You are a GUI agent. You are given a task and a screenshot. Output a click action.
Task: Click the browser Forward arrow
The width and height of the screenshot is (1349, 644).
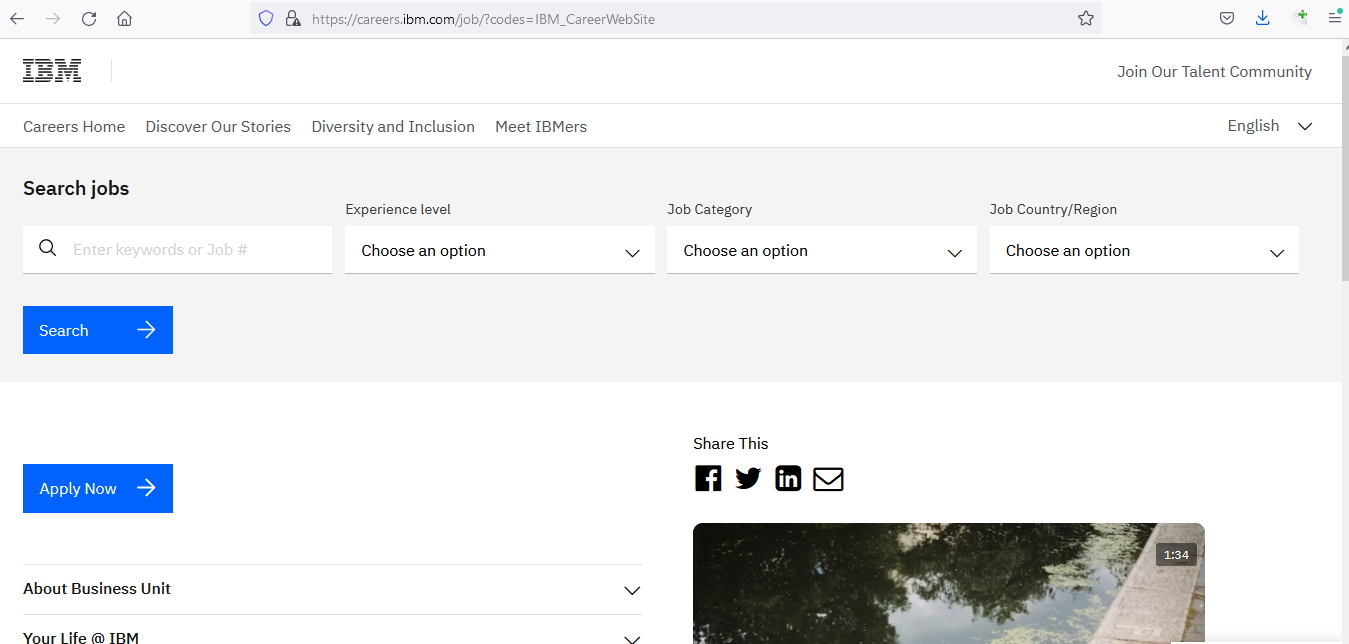(53, 18)
